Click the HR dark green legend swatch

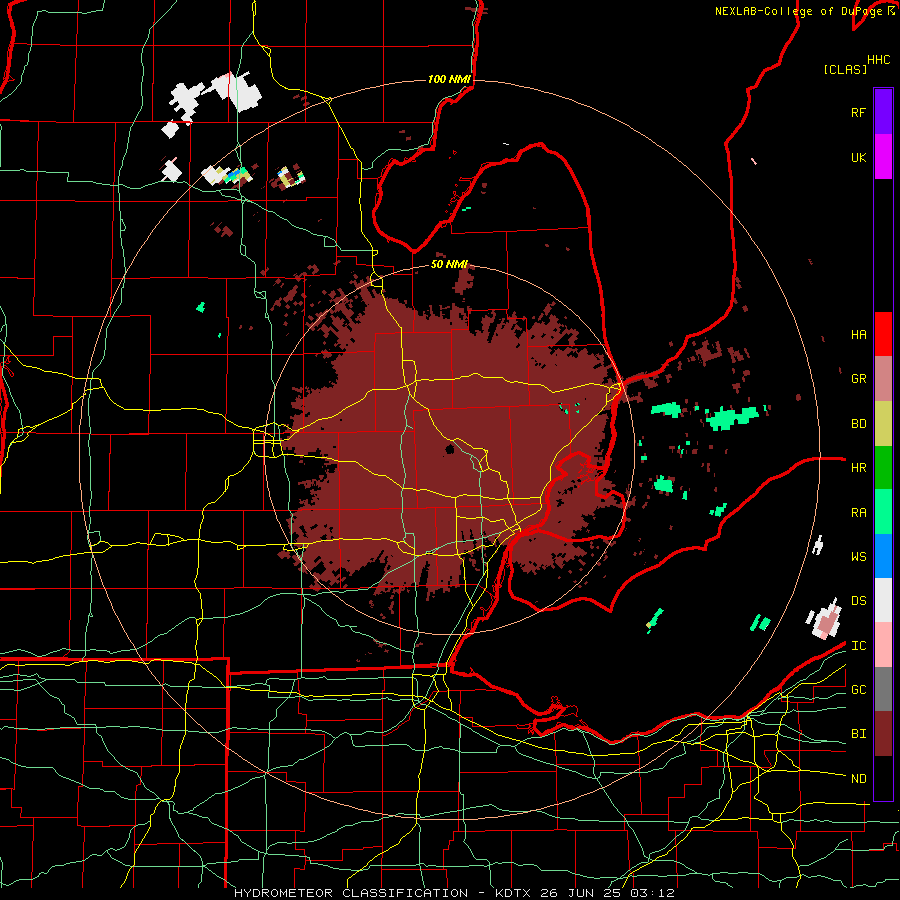tap(883, 468)
